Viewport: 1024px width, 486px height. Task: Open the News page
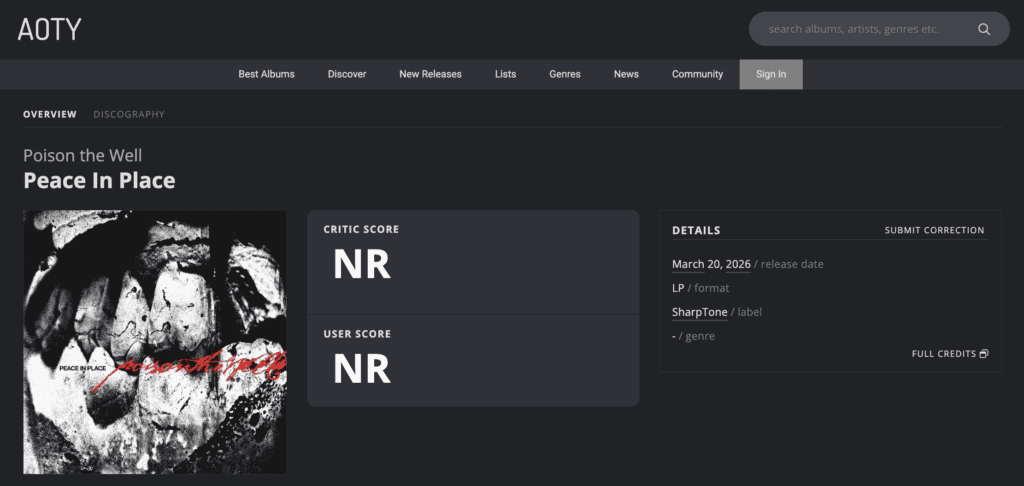click(x=626, y=74)
